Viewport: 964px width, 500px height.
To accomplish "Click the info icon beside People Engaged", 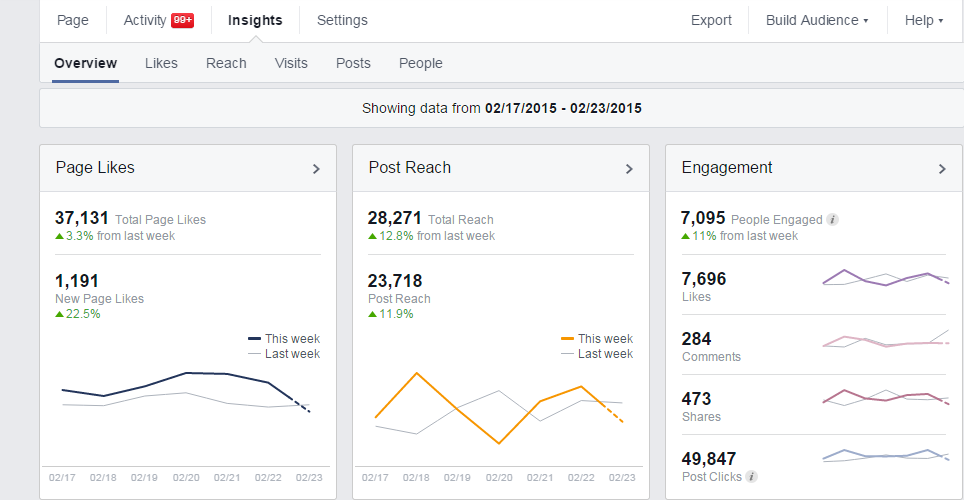I will 832,220.
